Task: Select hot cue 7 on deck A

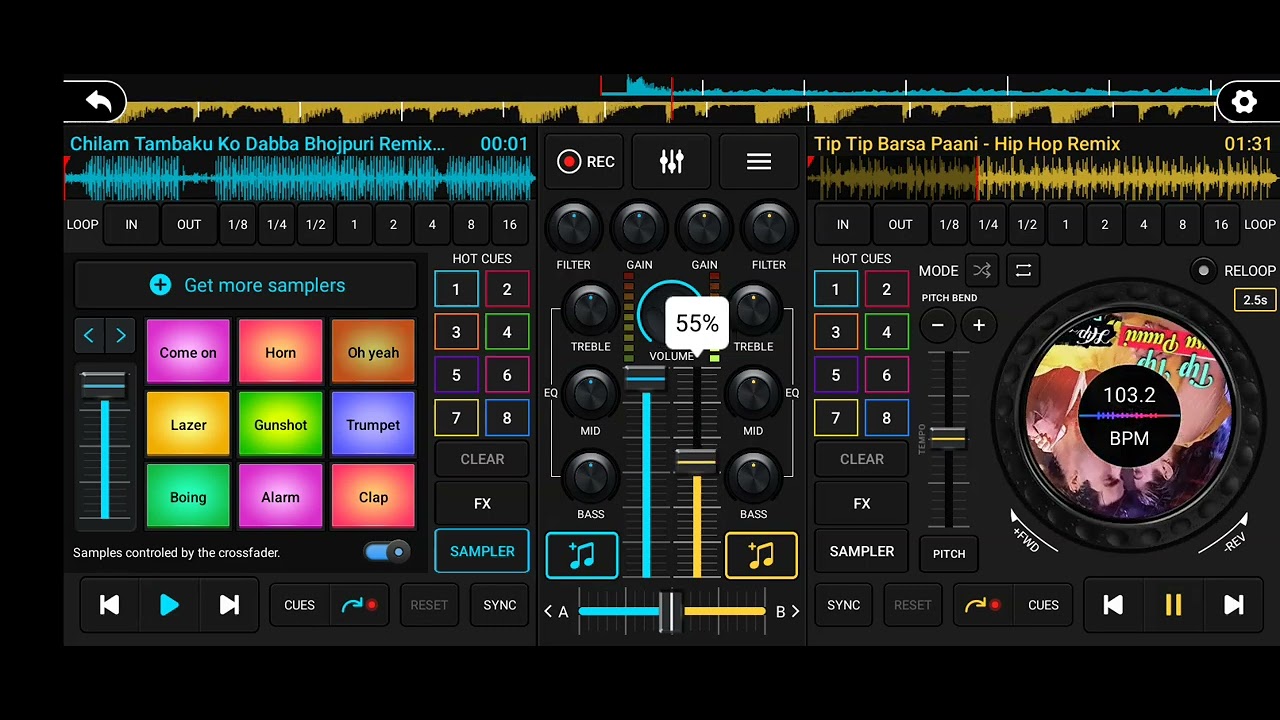Action: point(456,418)
